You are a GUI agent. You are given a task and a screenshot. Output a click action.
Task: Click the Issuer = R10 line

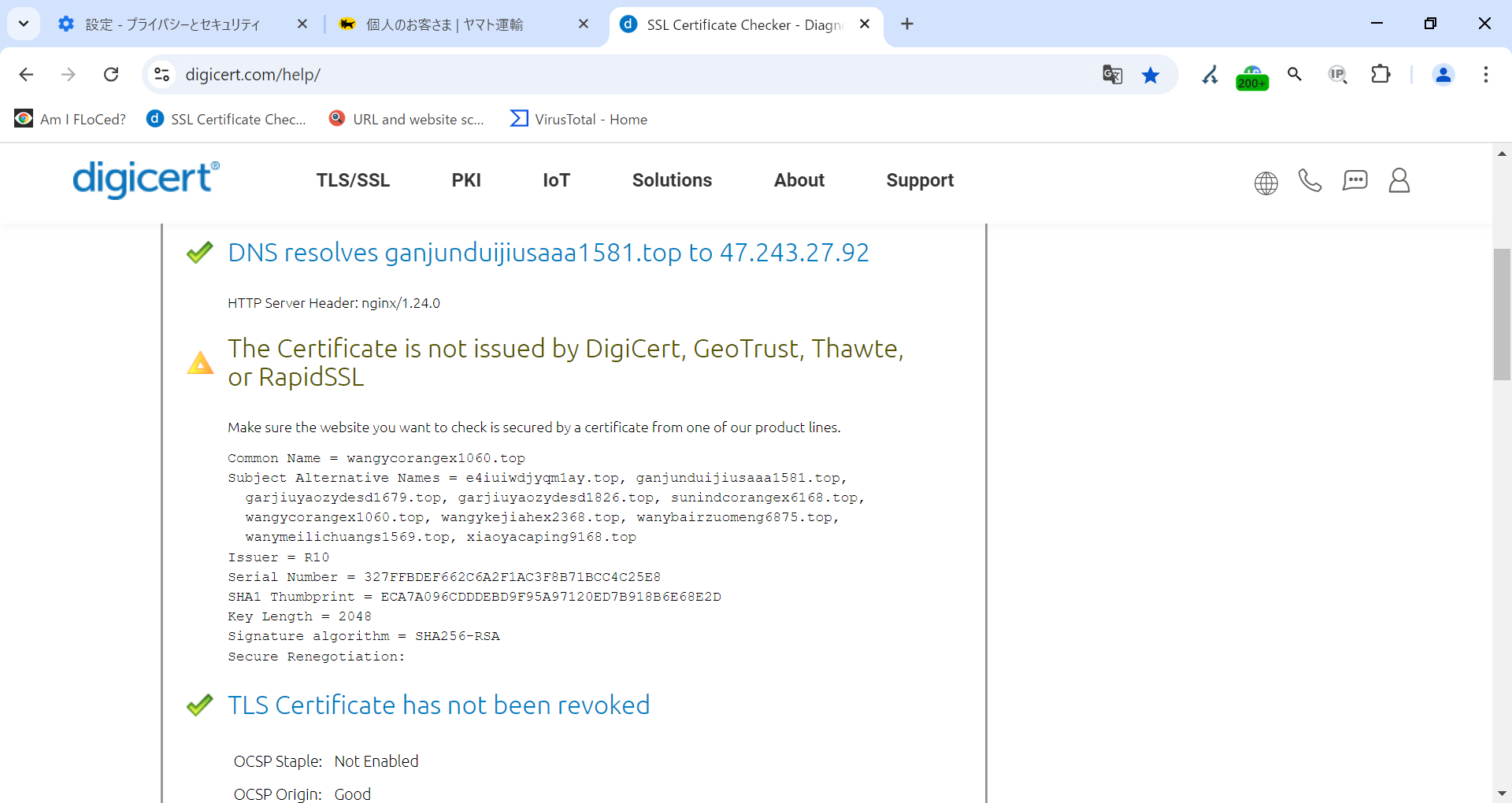(x=279, y=557)
